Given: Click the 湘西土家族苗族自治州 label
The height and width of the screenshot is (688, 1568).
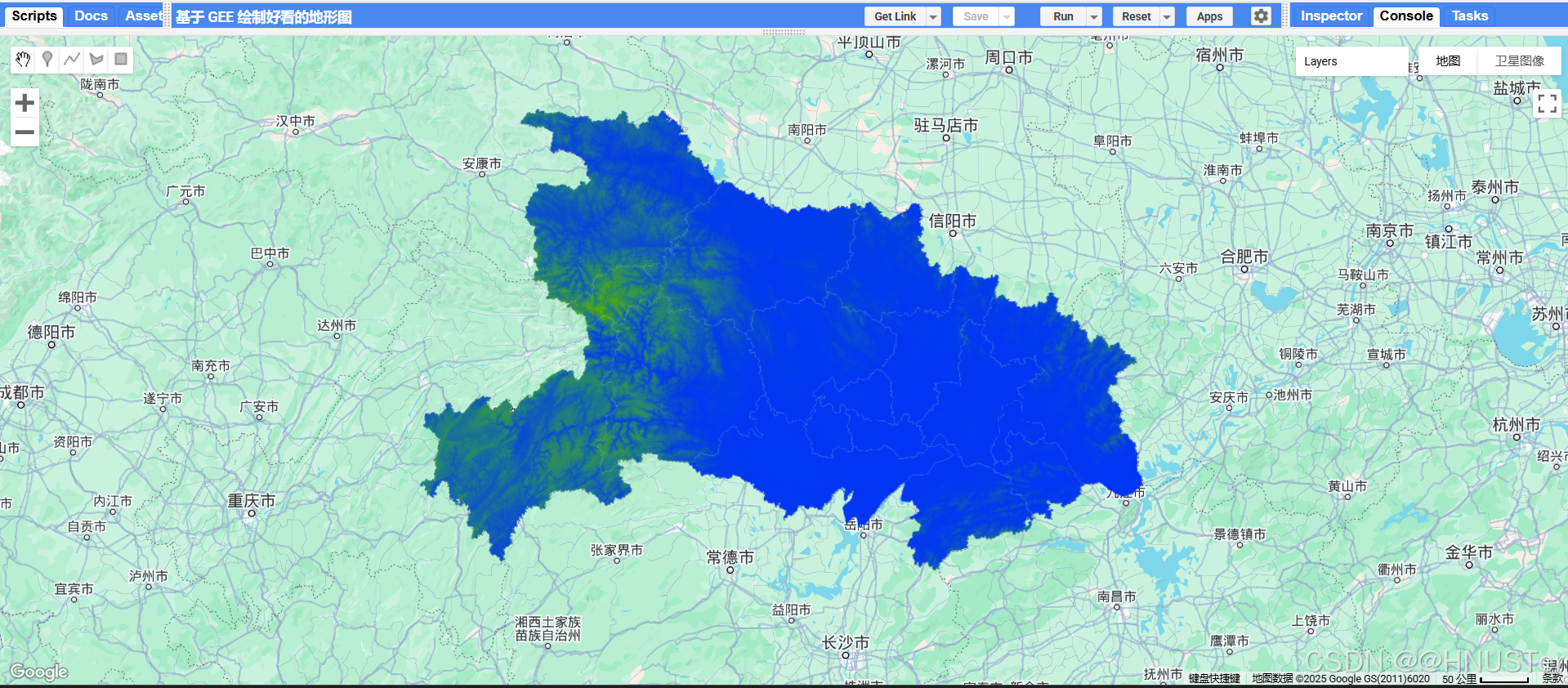Looking at the screenshot, I should click(x=547, y=628).
